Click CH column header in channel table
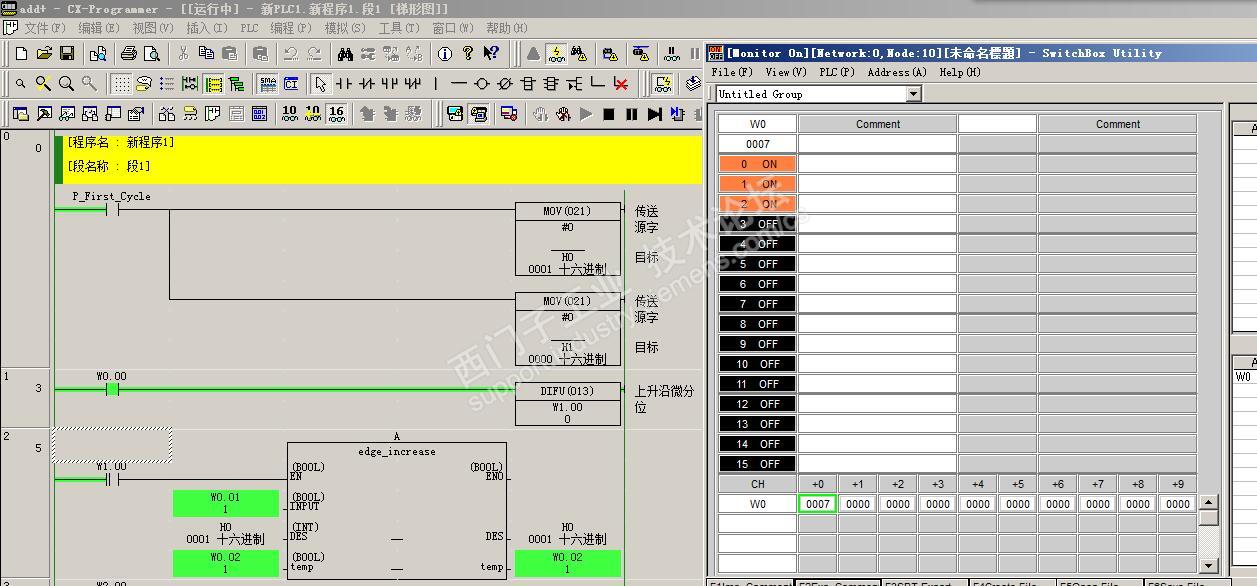1257x586 pixels. click(x=757, y=484)
